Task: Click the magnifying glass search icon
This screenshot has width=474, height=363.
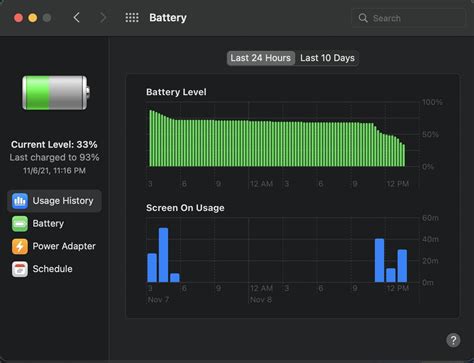Action: [x=363, y=18]
